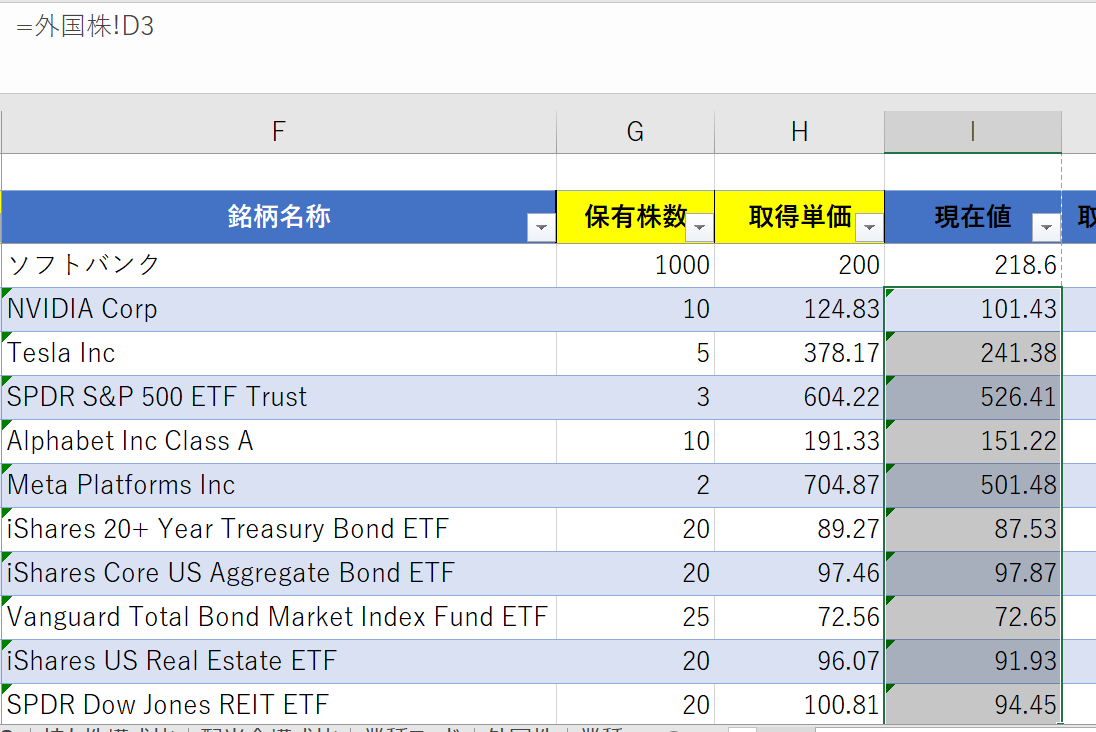
Task: Select iShares 20+ Year Treasury Bond ETF cell
Action: [x=279, y=529]
